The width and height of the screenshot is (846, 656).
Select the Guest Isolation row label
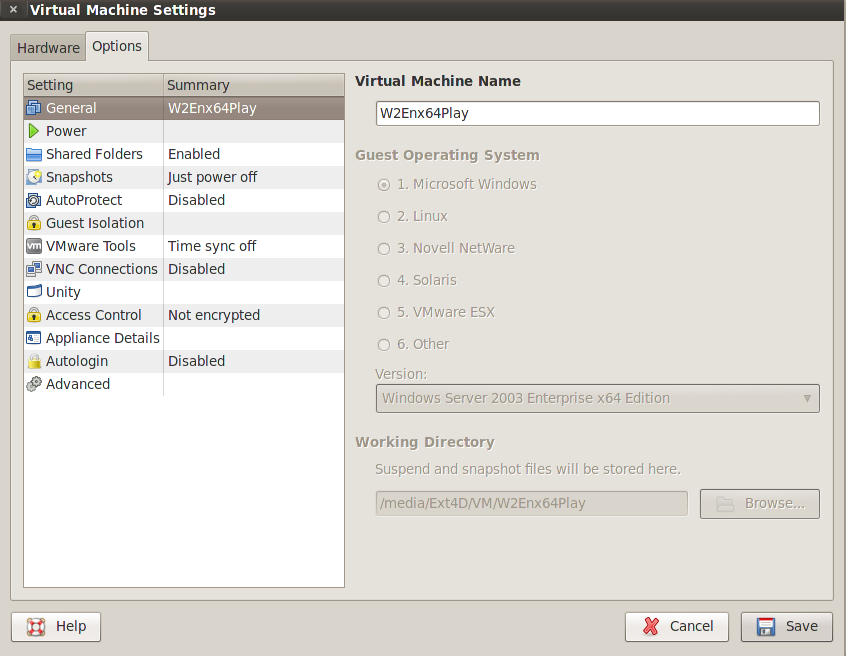(x=95, y=223)
